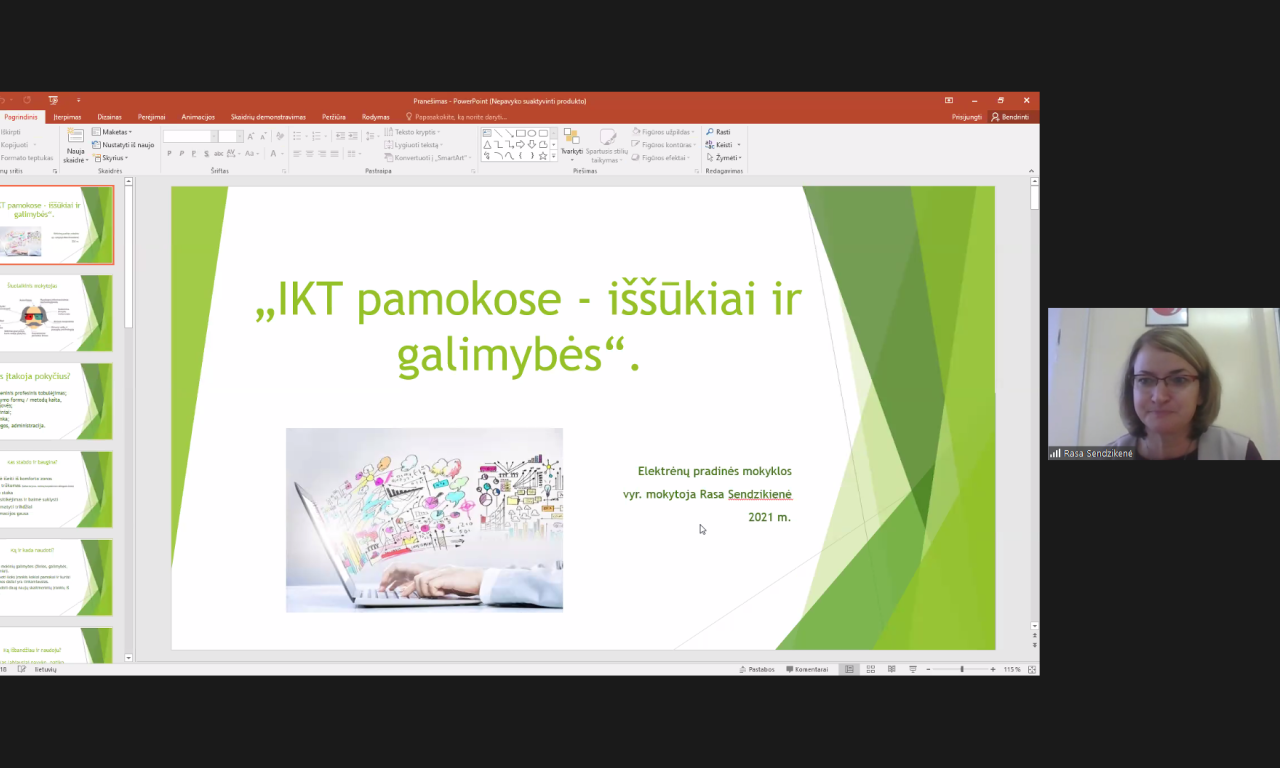Screen dimensions: 1280x768
Task: Toggle italic text formatting
Action: tap(182, 153)
